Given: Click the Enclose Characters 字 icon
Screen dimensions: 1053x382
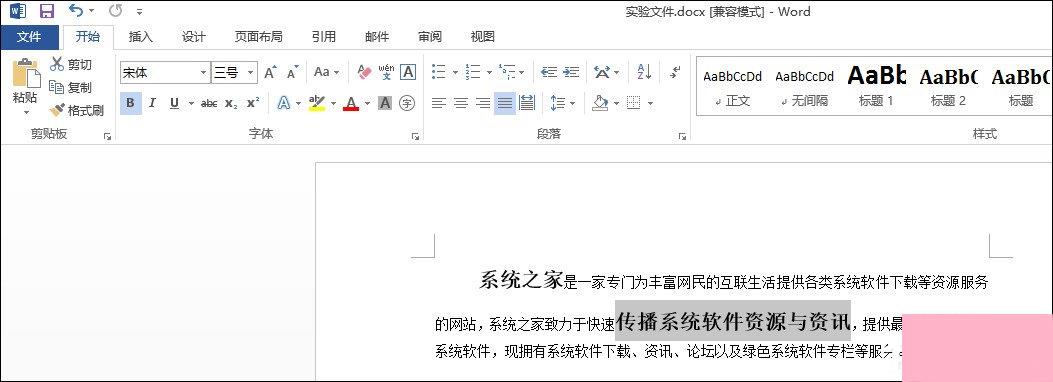Looking at the screenshot, I should click(407, 103).
